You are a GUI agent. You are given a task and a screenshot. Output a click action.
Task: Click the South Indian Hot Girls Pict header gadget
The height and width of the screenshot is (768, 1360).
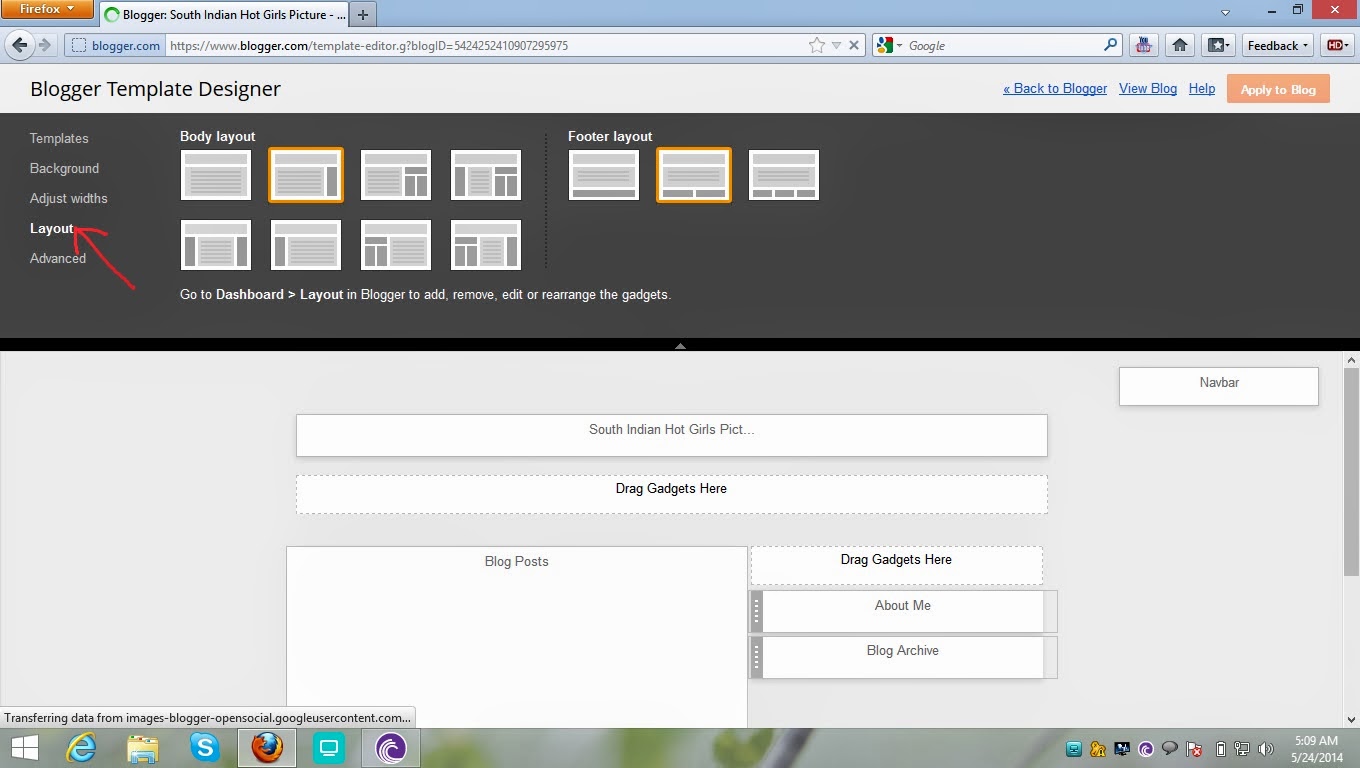click(x=671, y=435)
